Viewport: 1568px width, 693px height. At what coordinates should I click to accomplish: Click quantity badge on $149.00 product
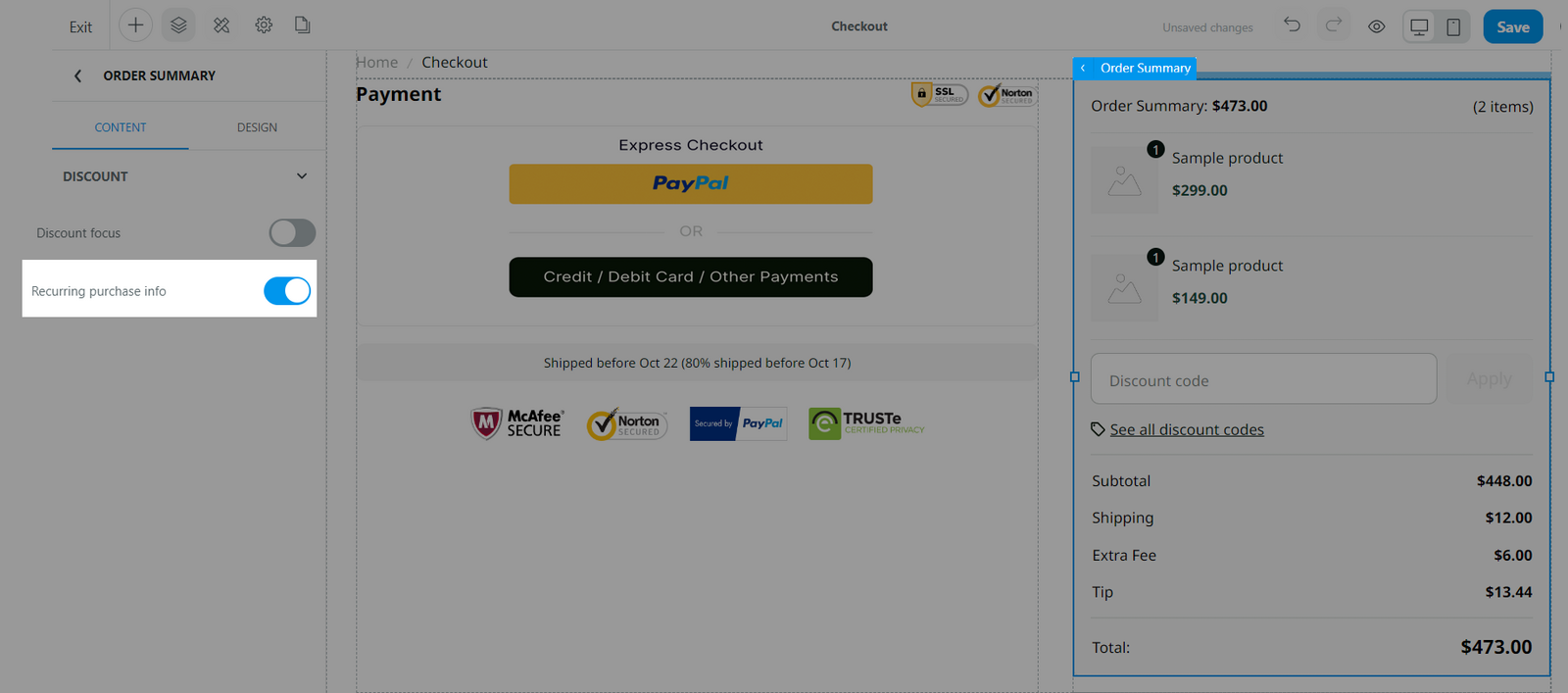[x=1156, y=257]
